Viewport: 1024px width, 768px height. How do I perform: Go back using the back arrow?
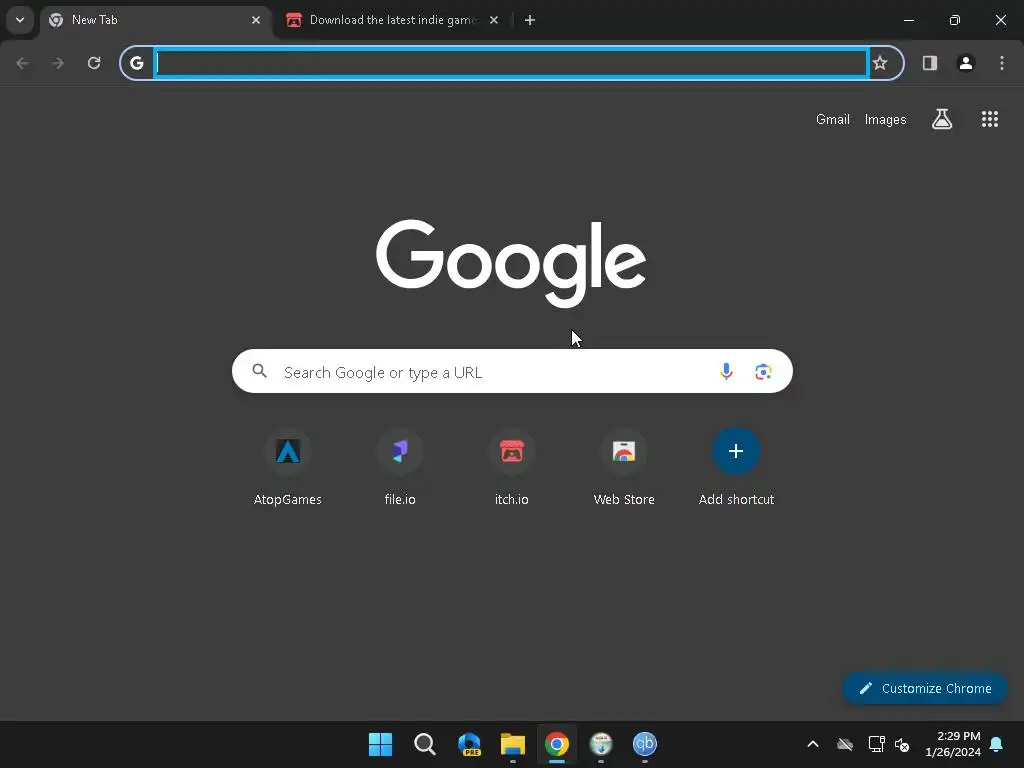pos(22,63)
